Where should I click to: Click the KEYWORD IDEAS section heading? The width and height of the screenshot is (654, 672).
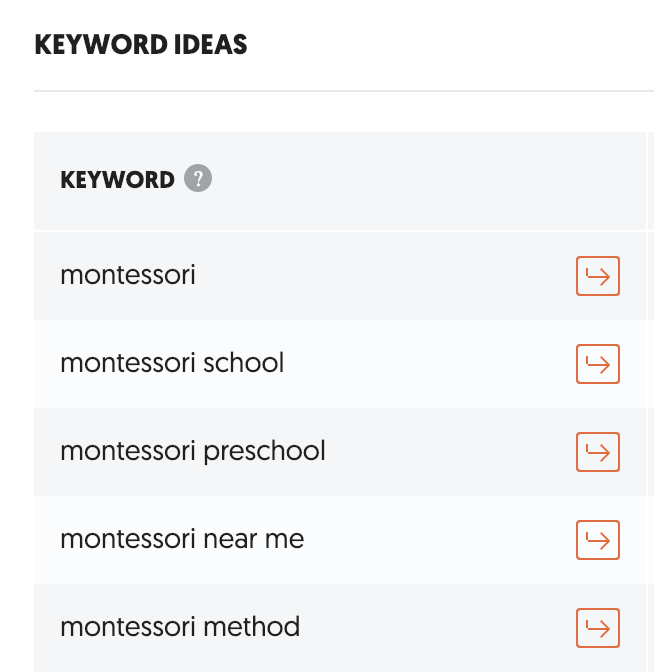[141, 45]
